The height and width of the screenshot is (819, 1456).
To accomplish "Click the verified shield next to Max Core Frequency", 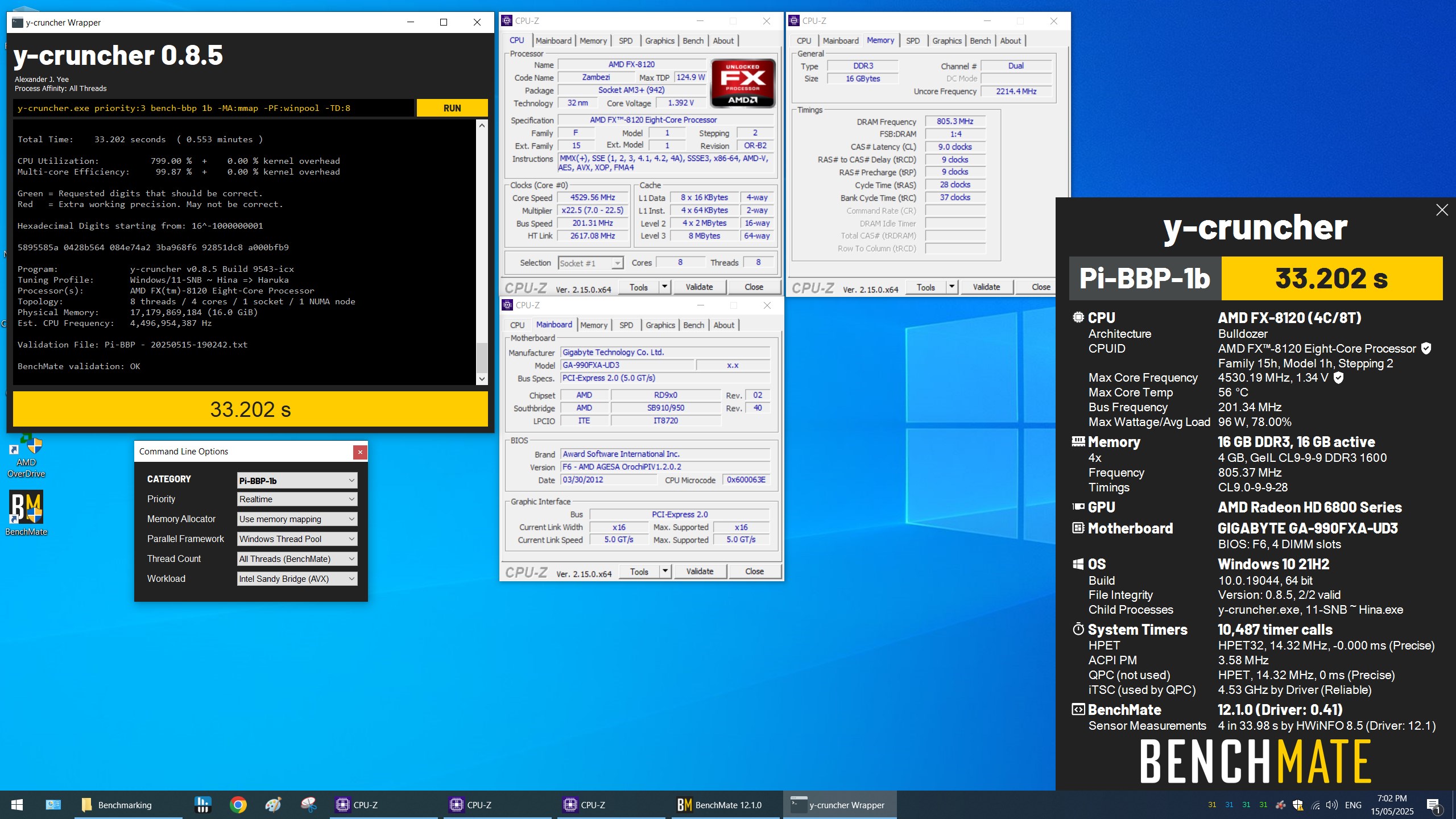I will [1338, 378].
